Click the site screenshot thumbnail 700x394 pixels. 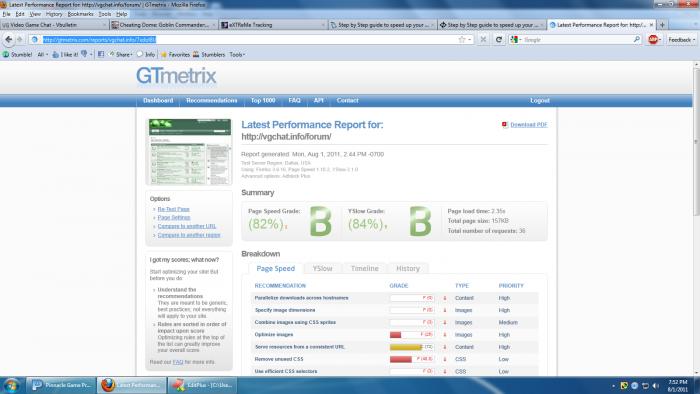click(190, 152)
